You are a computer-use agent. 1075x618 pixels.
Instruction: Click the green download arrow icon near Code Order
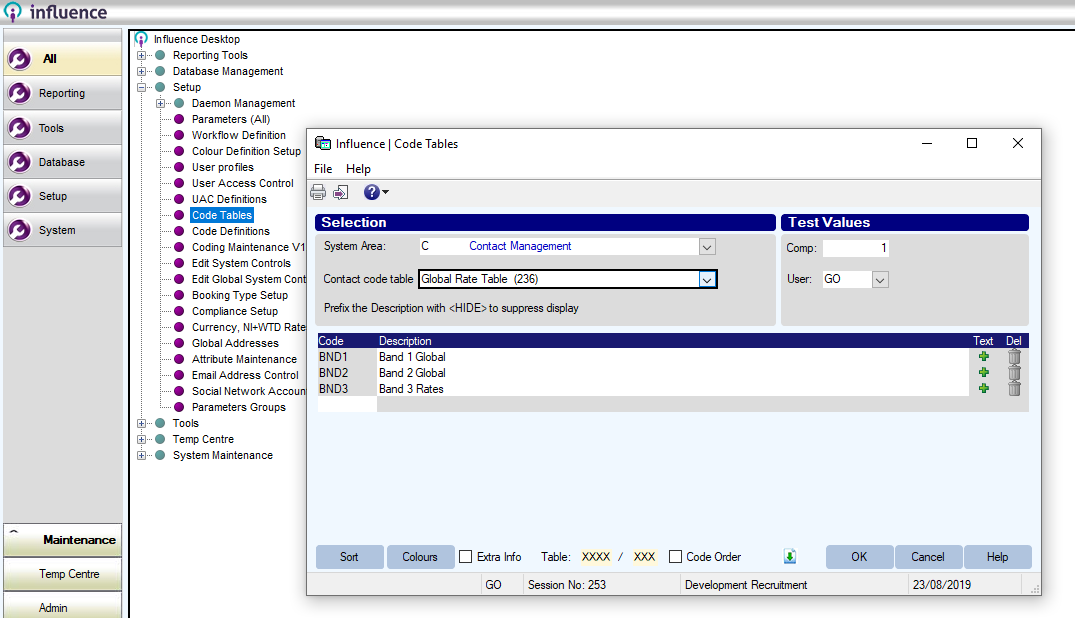click(x=790, y=556)
